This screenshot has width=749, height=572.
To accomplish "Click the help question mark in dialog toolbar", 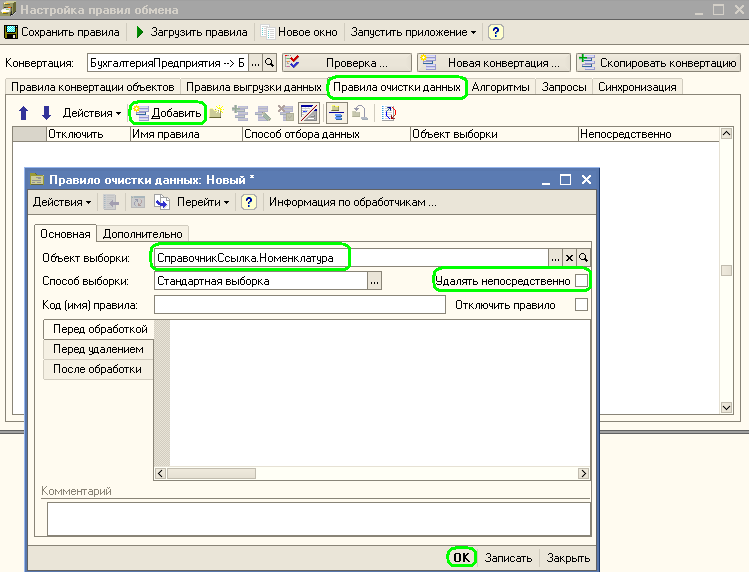I will (248, 202).
